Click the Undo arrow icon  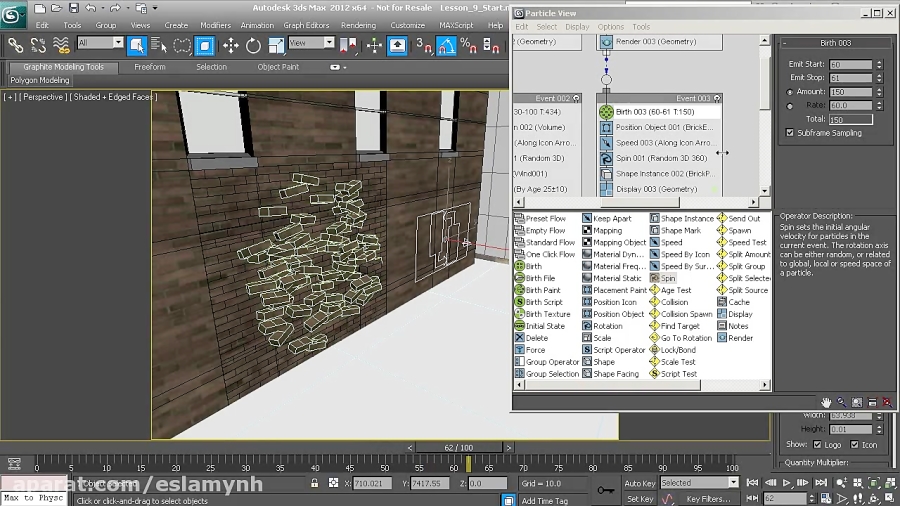click(90, 8)
